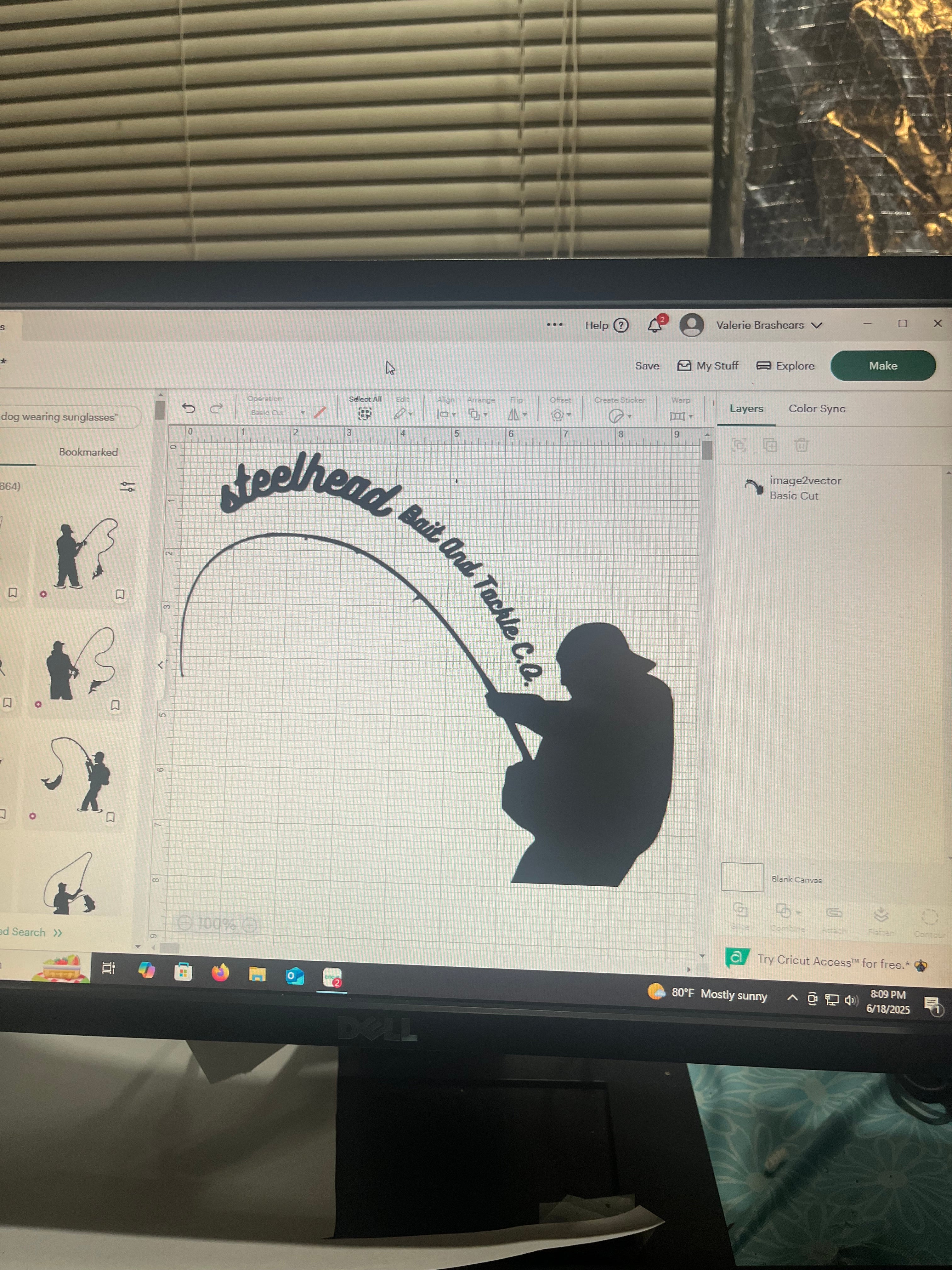Click the Cricut app icon in taskbar
This screenshot has width=952, height=1270.
(x=332, y=977)
